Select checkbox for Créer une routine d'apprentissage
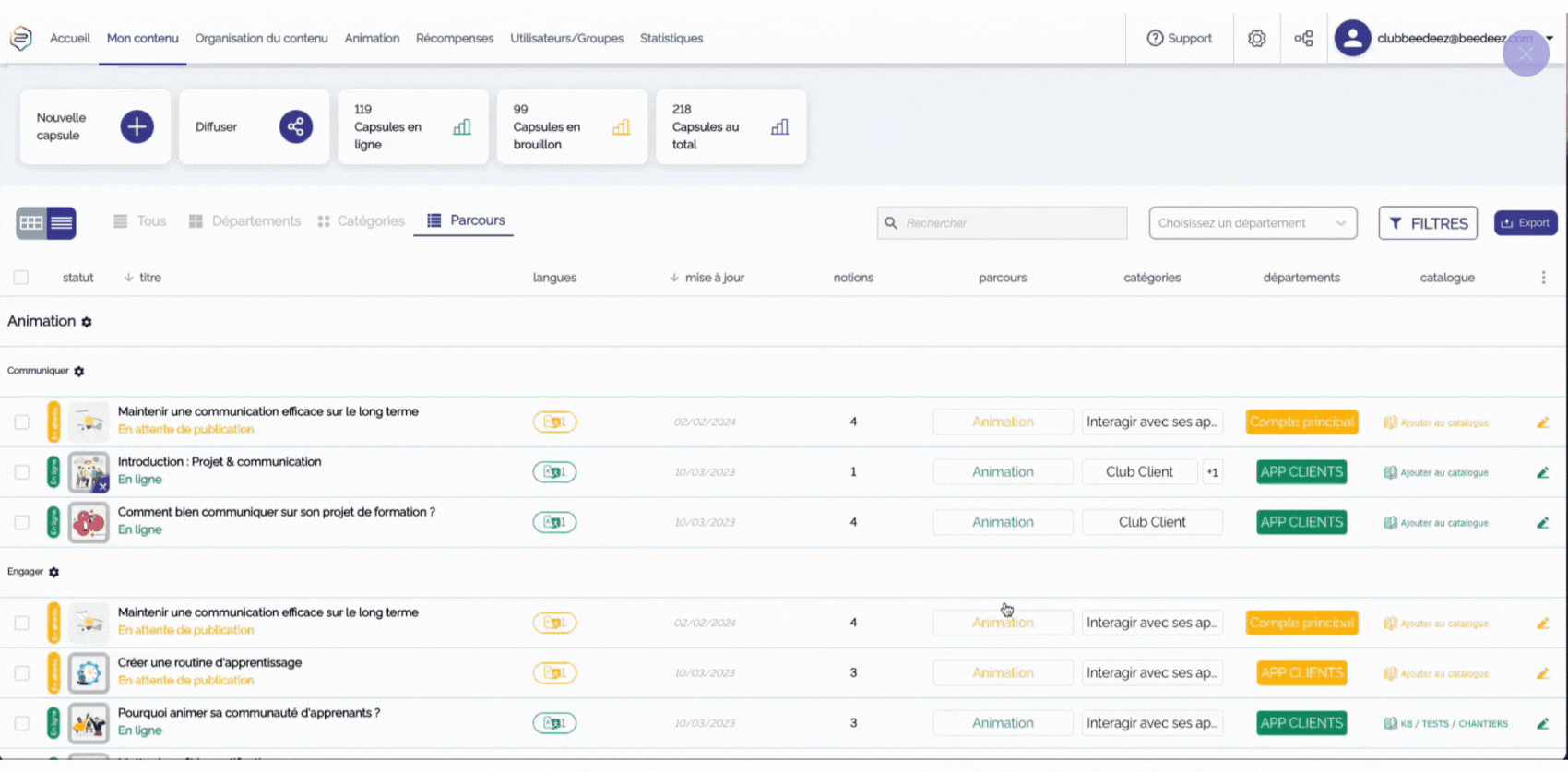 (21, 673)
